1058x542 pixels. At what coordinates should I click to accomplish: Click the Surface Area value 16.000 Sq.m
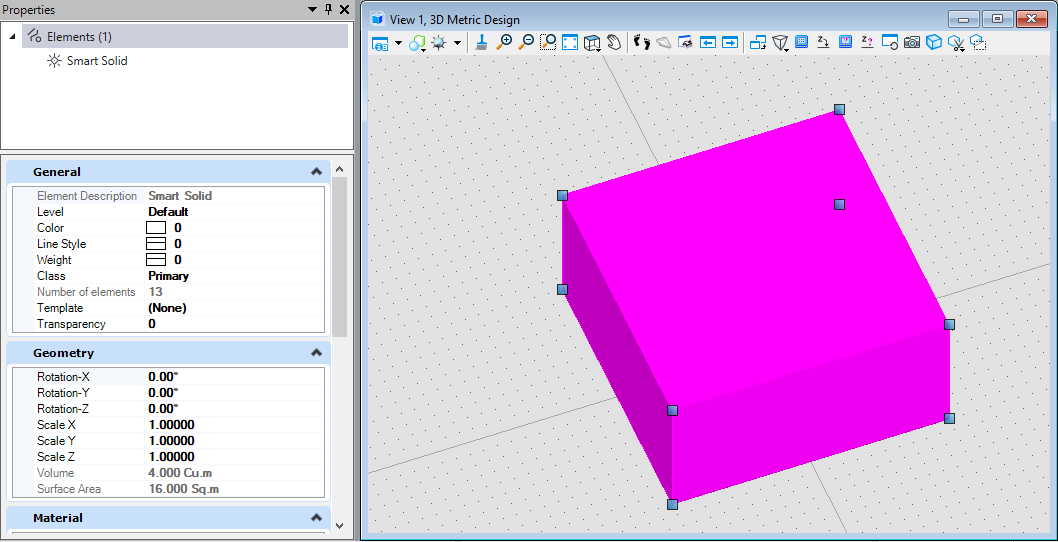(184, 489)
